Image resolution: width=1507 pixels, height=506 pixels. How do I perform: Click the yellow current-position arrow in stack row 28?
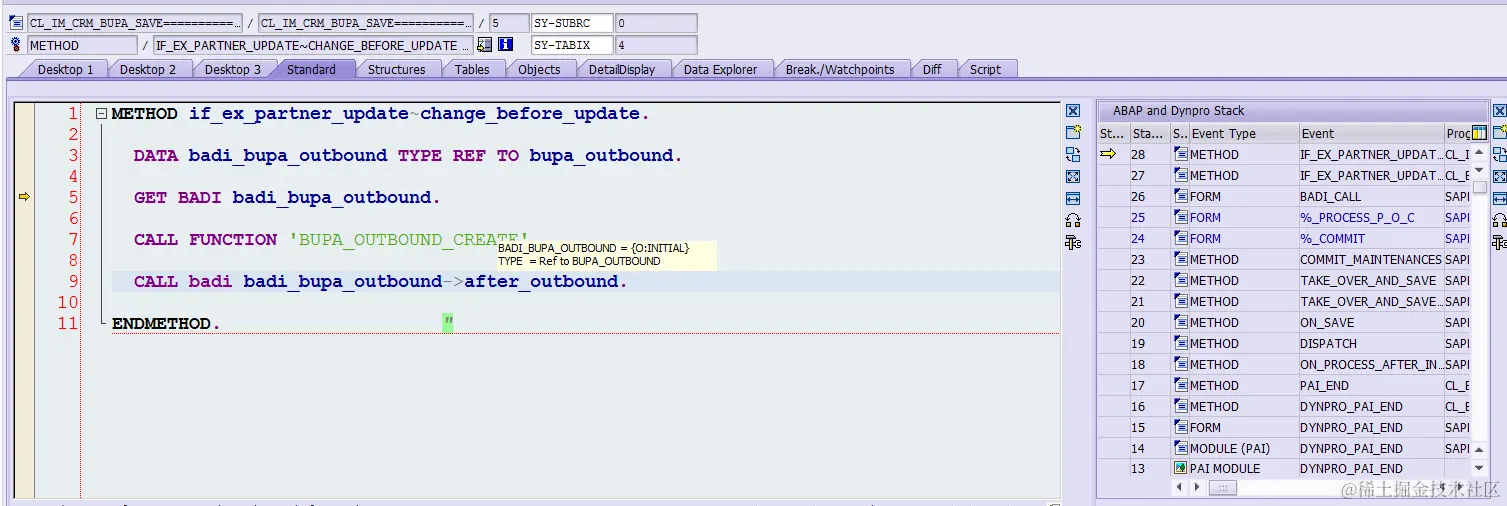[x=1108, y=154]
